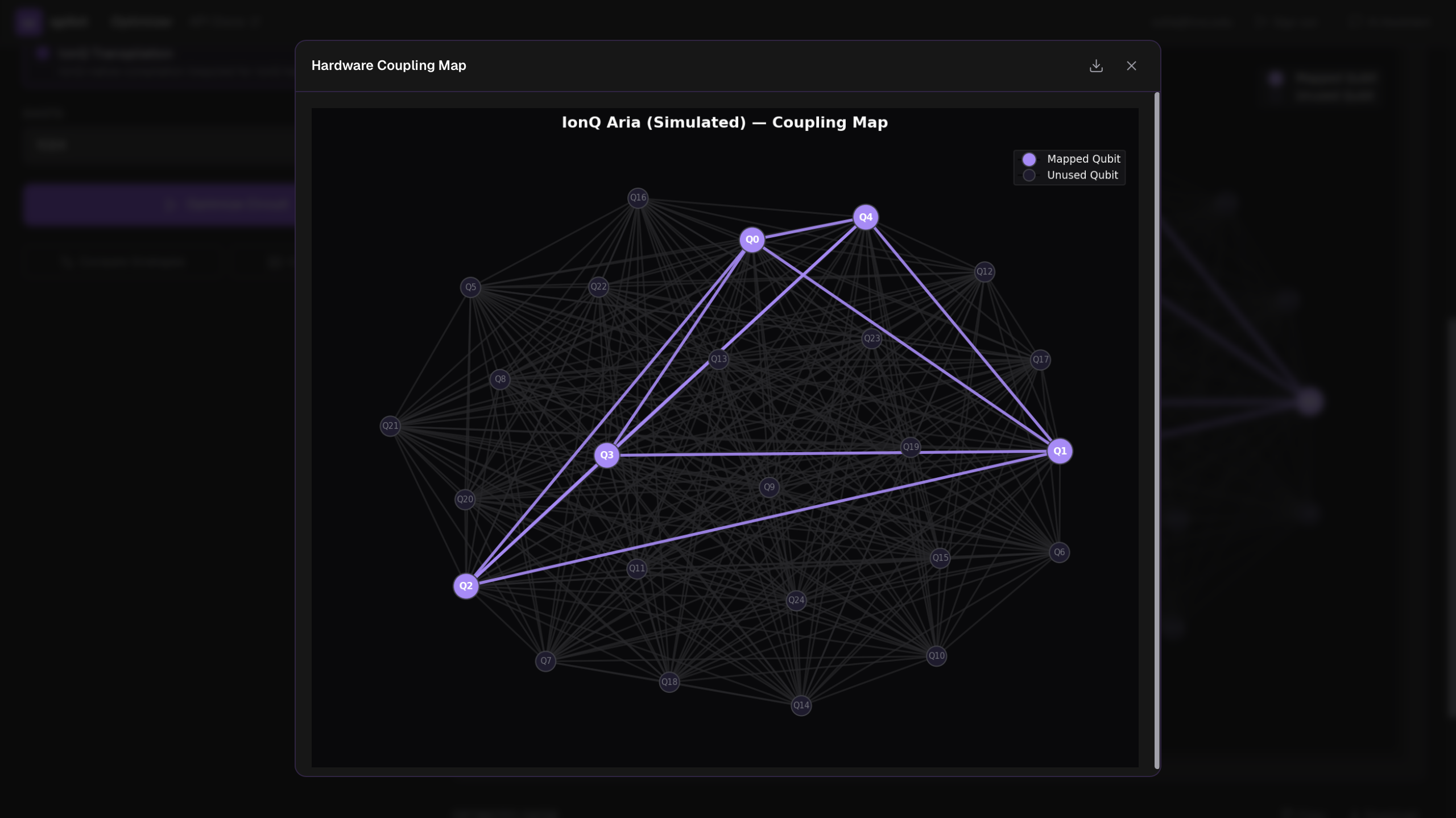Image resolution: width=1456 pixels, height=818 pixels.
Task: Select mapped qubit node Q0
Action: [x=751, y=239]
